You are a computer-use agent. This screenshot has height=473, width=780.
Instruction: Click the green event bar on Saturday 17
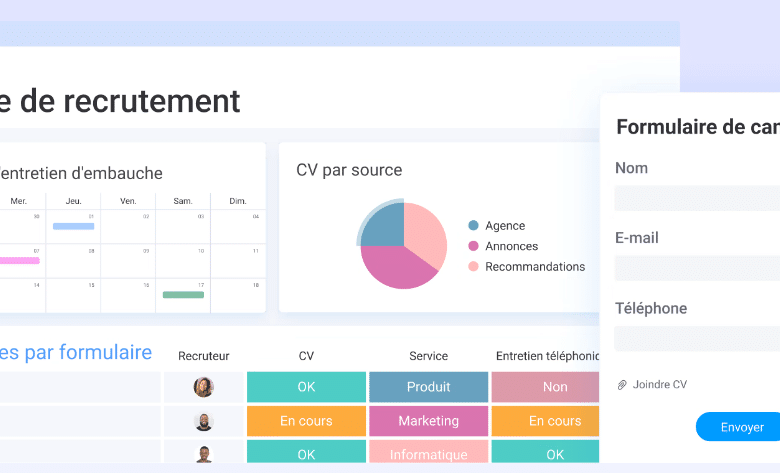coord(183,295)
